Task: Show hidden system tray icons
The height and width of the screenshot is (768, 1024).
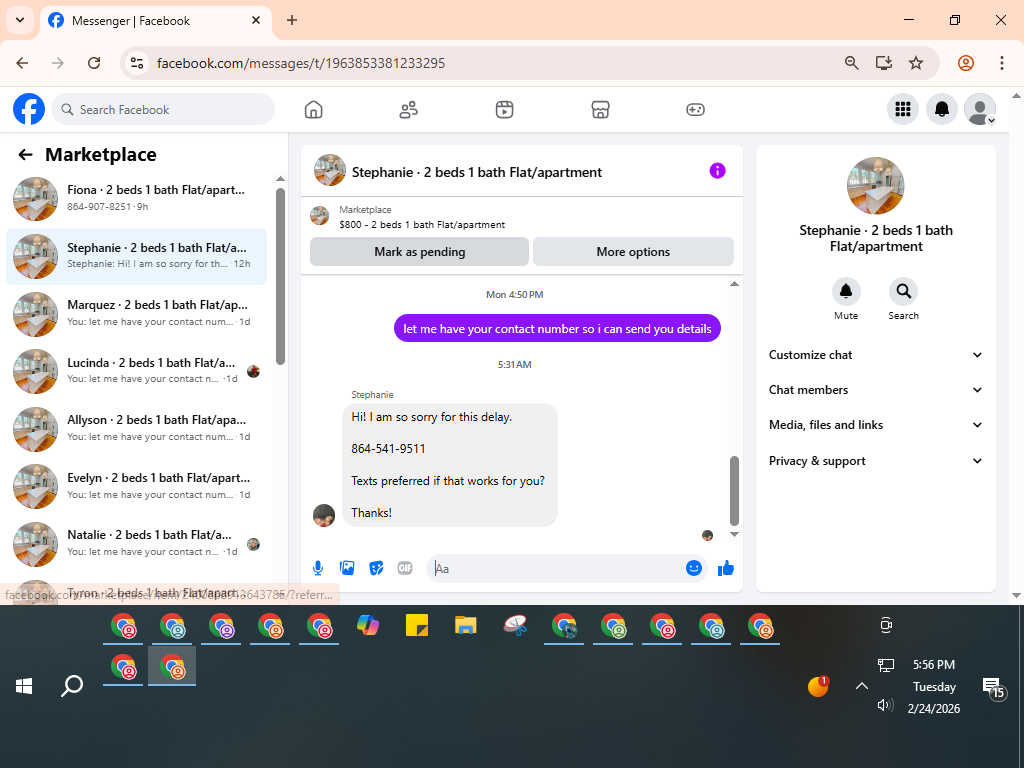Action: [x=862, y=686]
